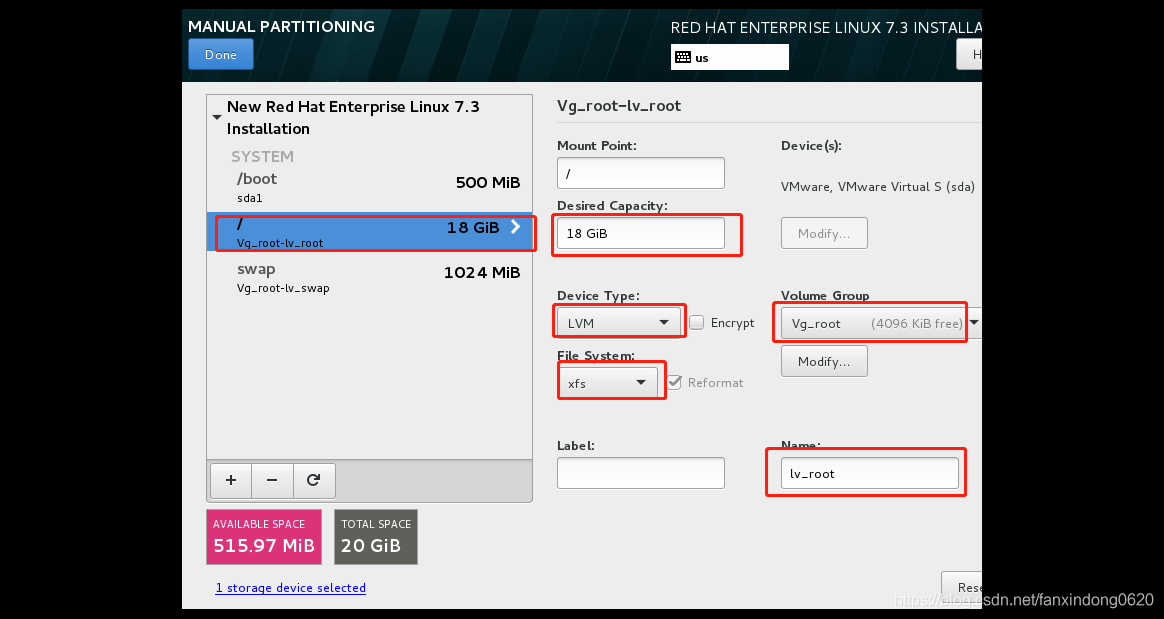Toggle the Encrypt checkbox

point(696,323)
